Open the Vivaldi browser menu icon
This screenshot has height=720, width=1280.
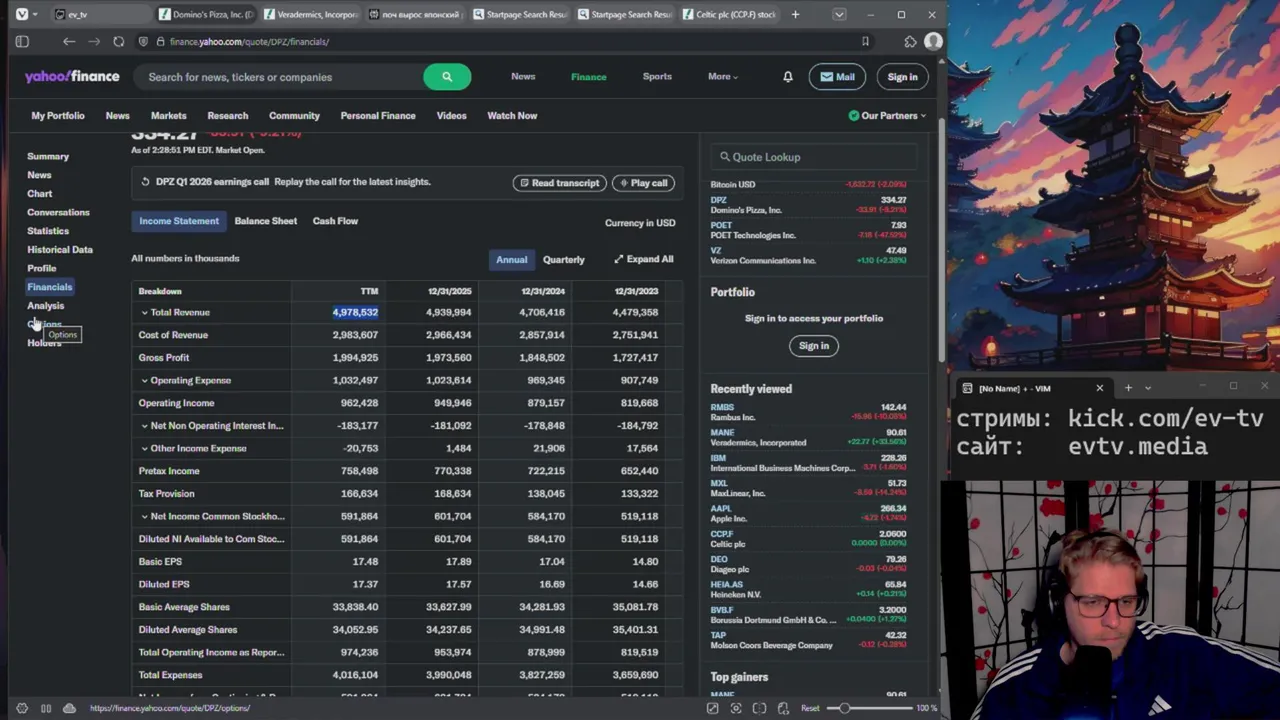[22, 14]
